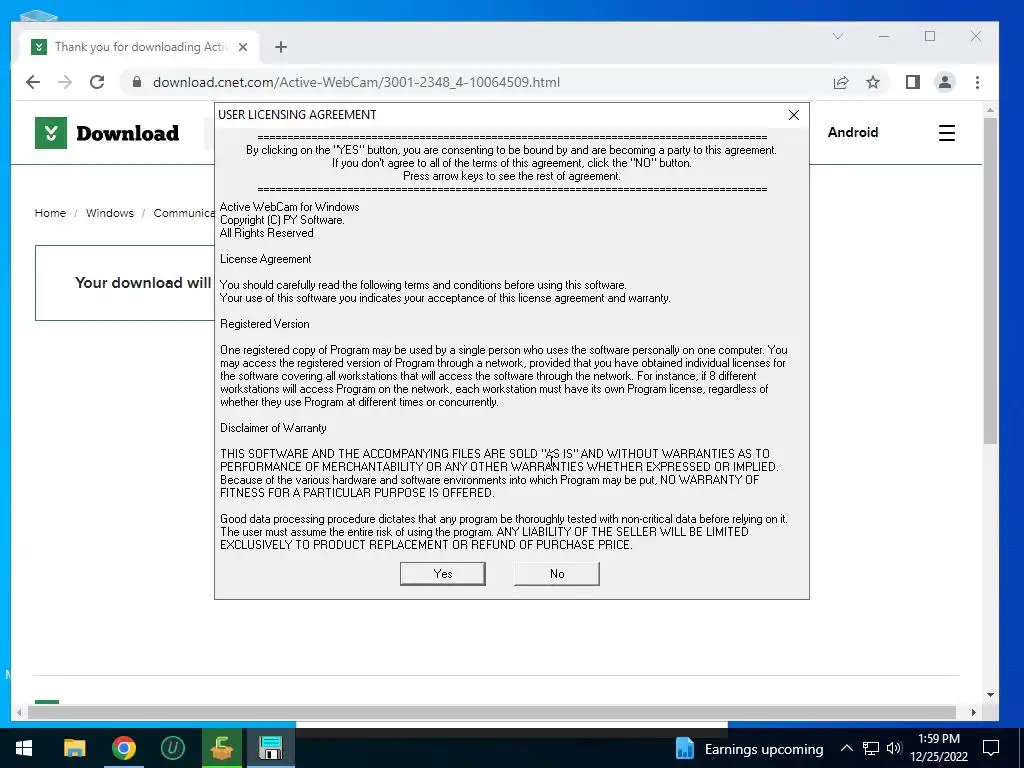Image resolution: width=1024 pixels, height=768 pixels.
Task: Click the 'License Agreement' heading text
Action: [x=265, y=259]
